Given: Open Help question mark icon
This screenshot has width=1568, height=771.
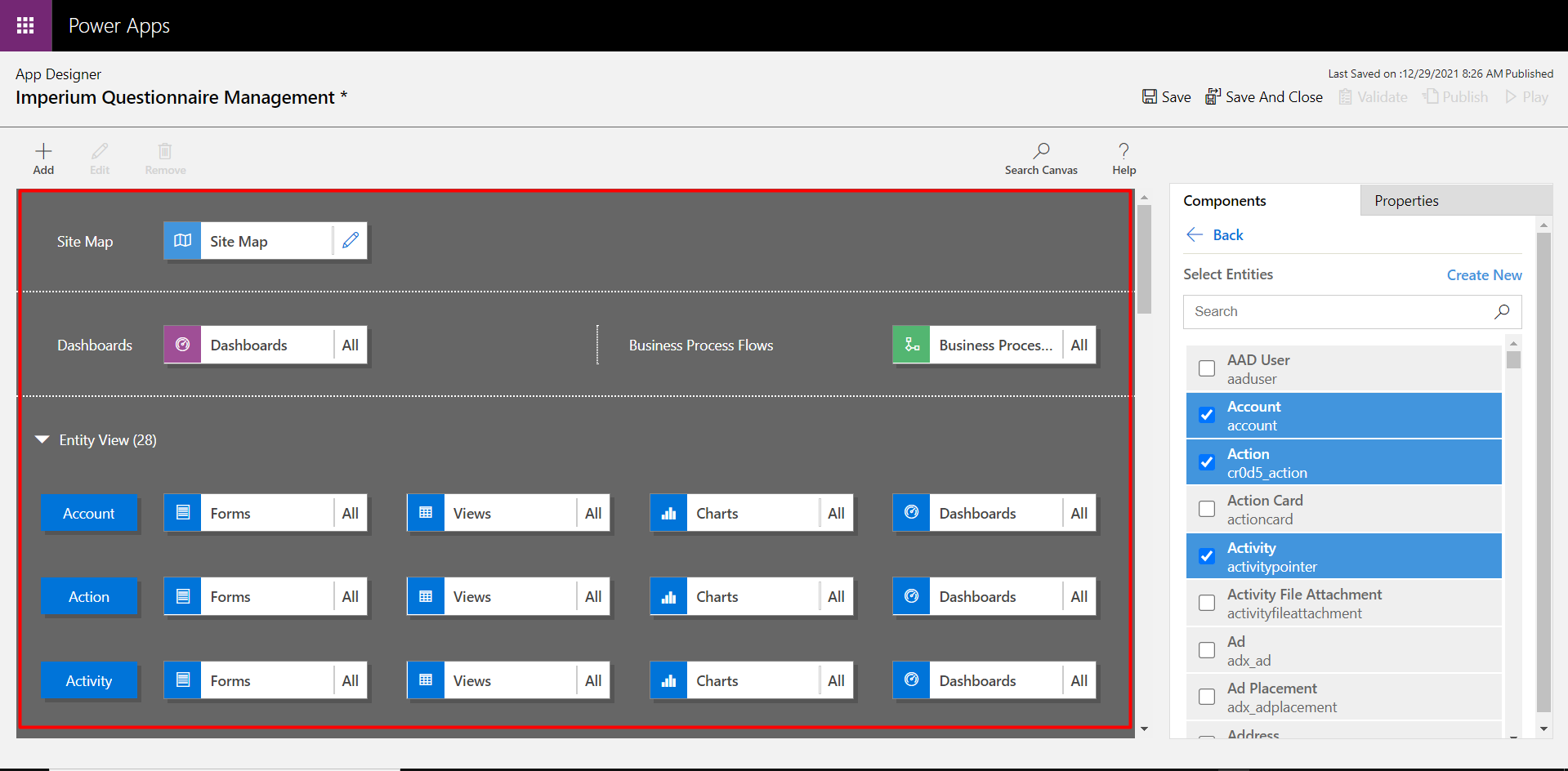Looking at the screenshot, I should tap(1124, 151).
